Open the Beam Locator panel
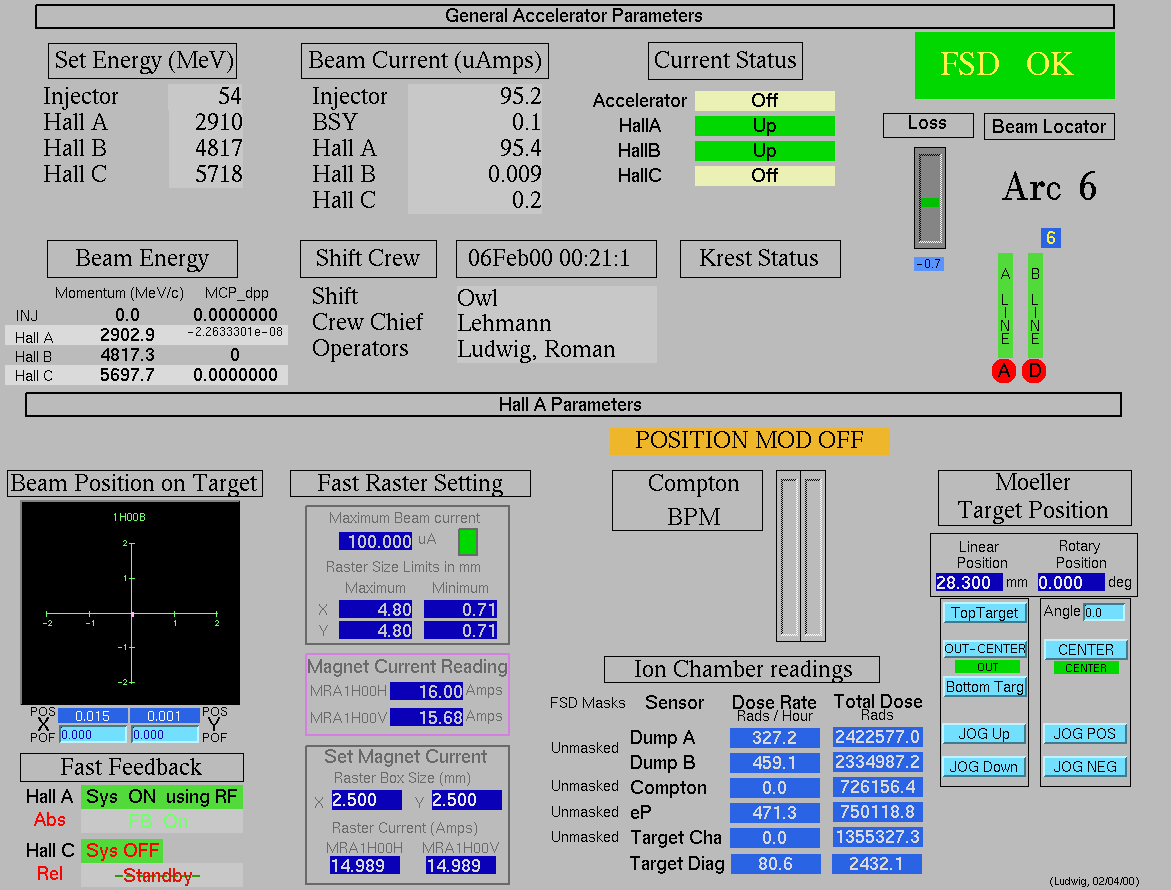1171x890 pixels. pyautogui.click(x=1049, y=127)
